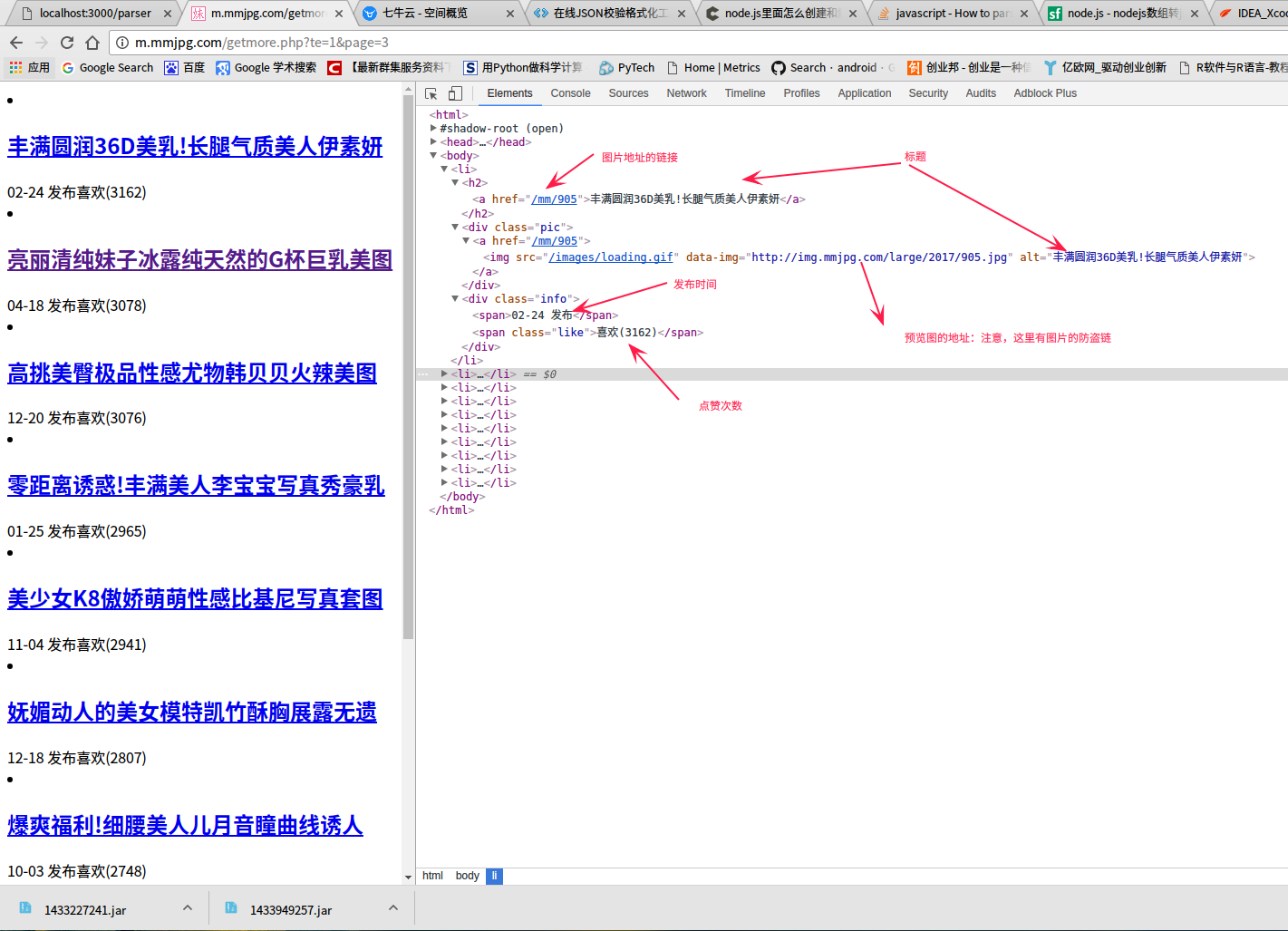
Task: Open the 亿欧网 bookmark
Action: coord(1105,67)
